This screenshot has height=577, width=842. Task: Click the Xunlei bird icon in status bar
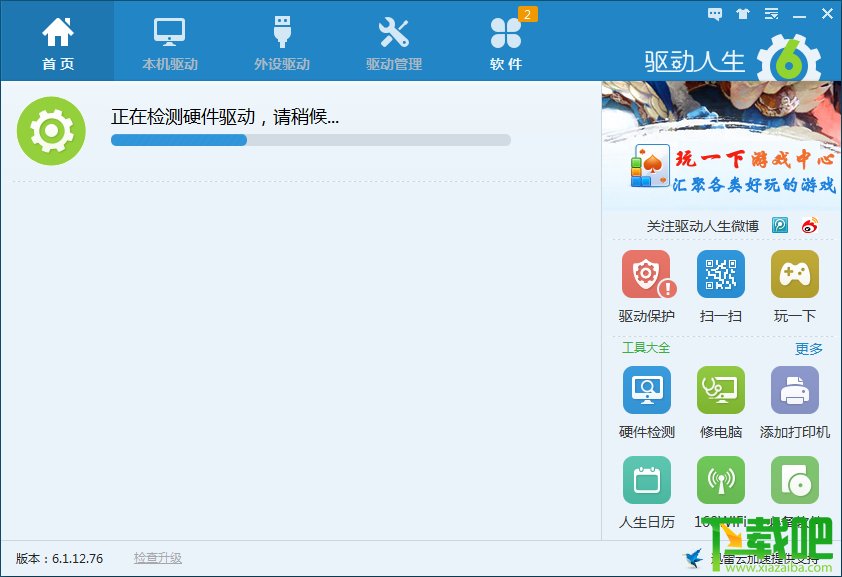694,558
